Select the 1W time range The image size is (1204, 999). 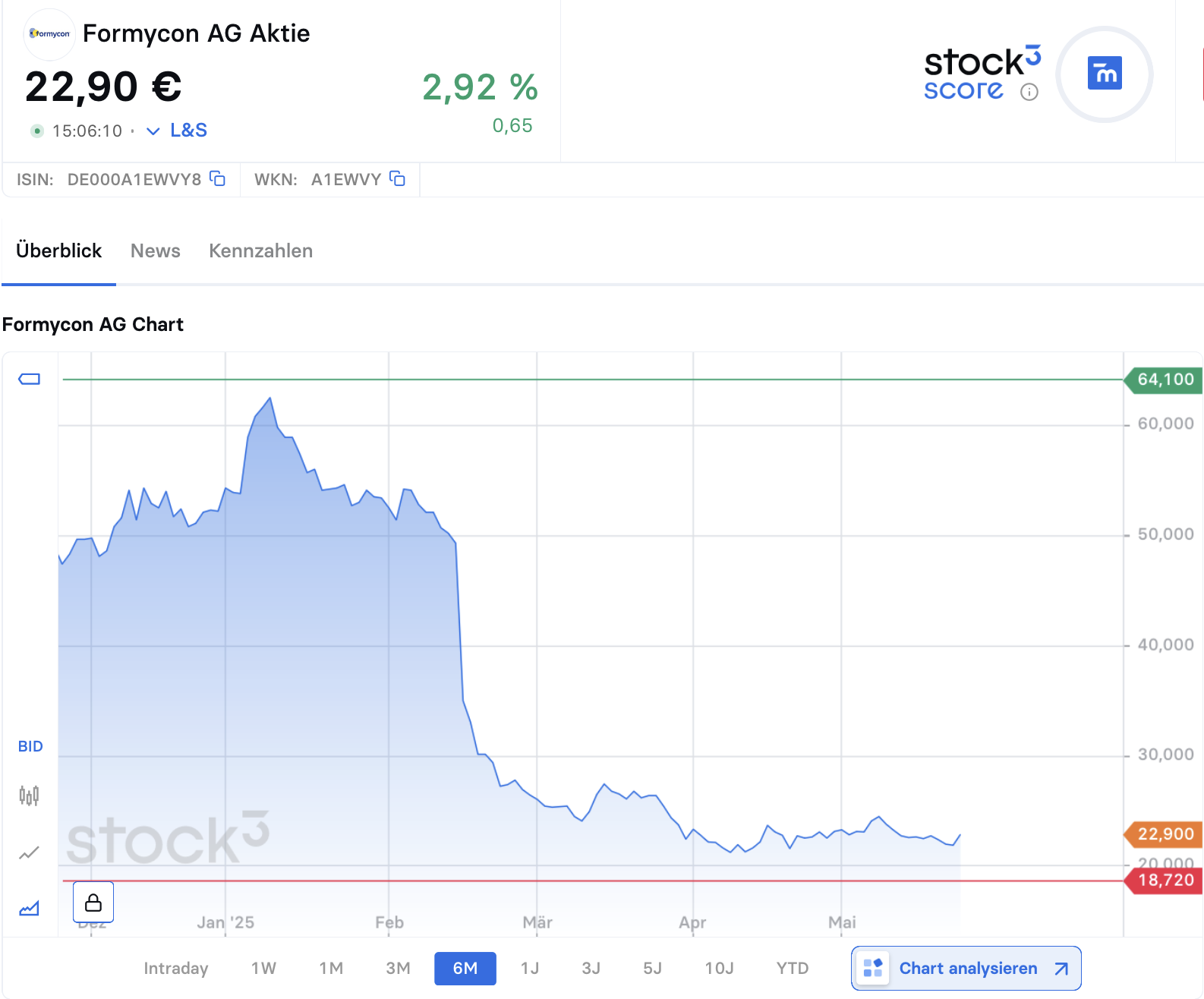263,969
